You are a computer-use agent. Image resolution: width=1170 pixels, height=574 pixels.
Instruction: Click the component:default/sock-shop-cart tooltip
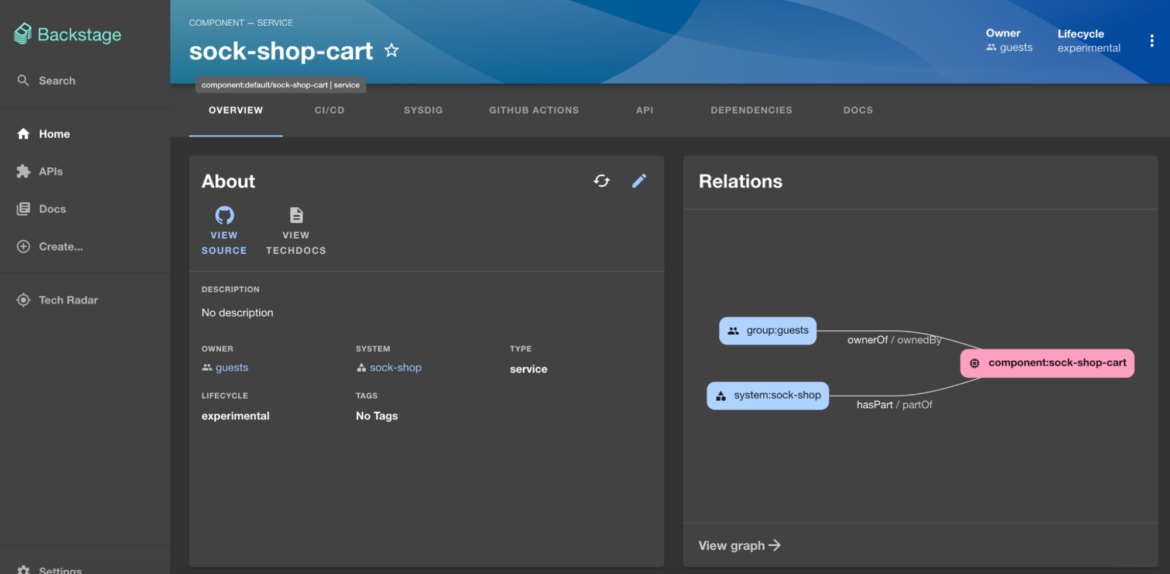tap(281, 85)
